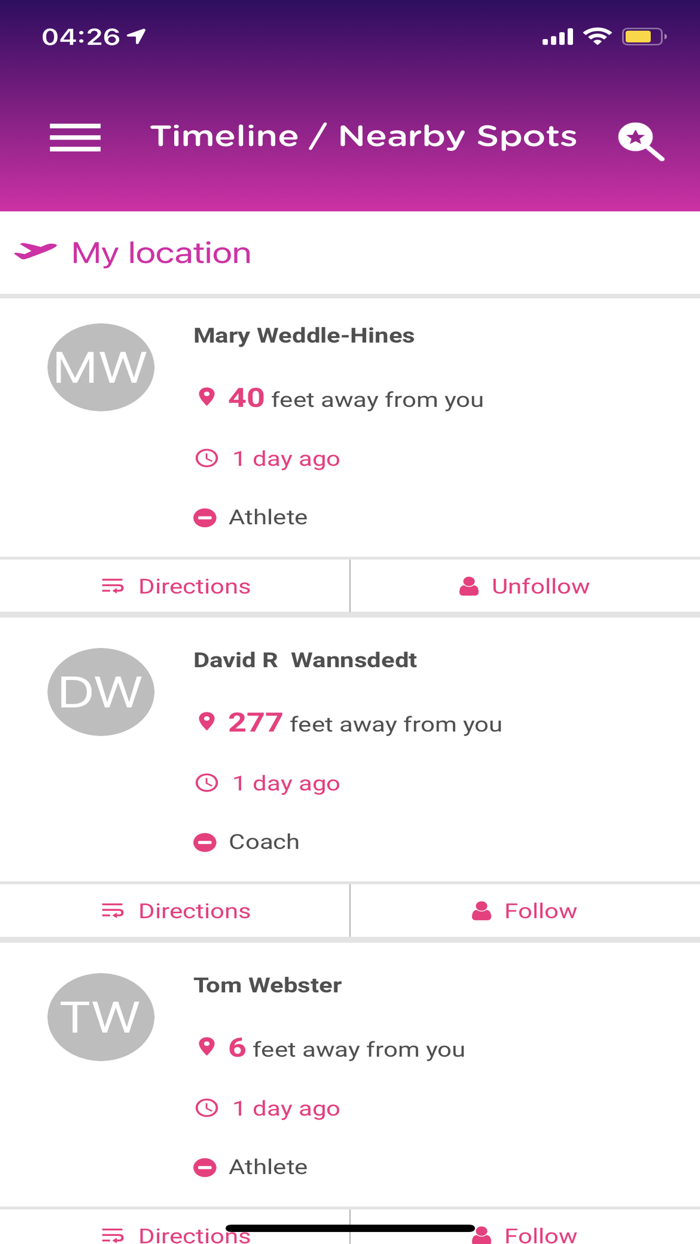Tap the airplane icon next to My location

38,252
